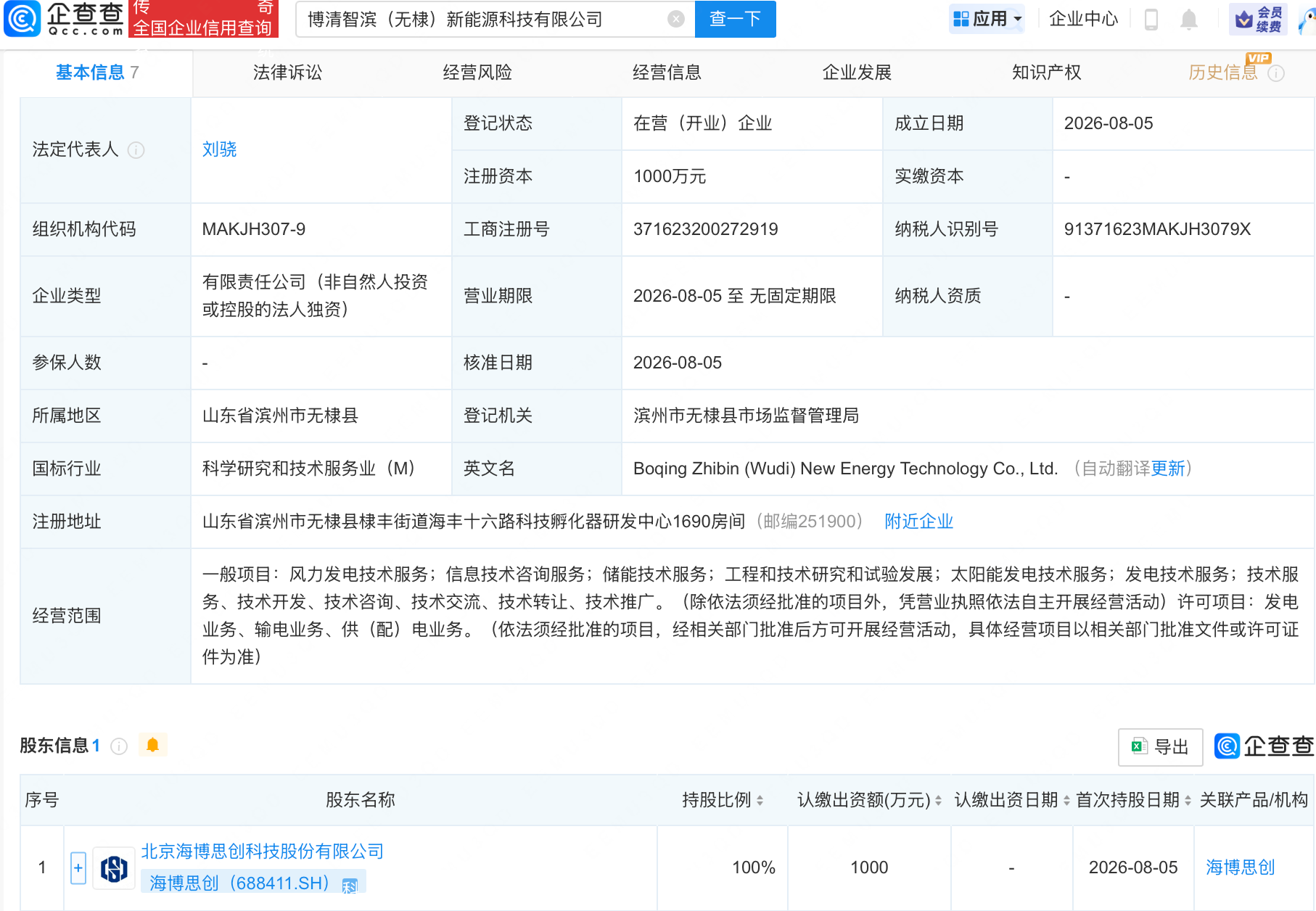Screen dimensions: 1316x911
Task: Select business term 2026-08-05 至 无固定期限
Action: pos(735,296)
